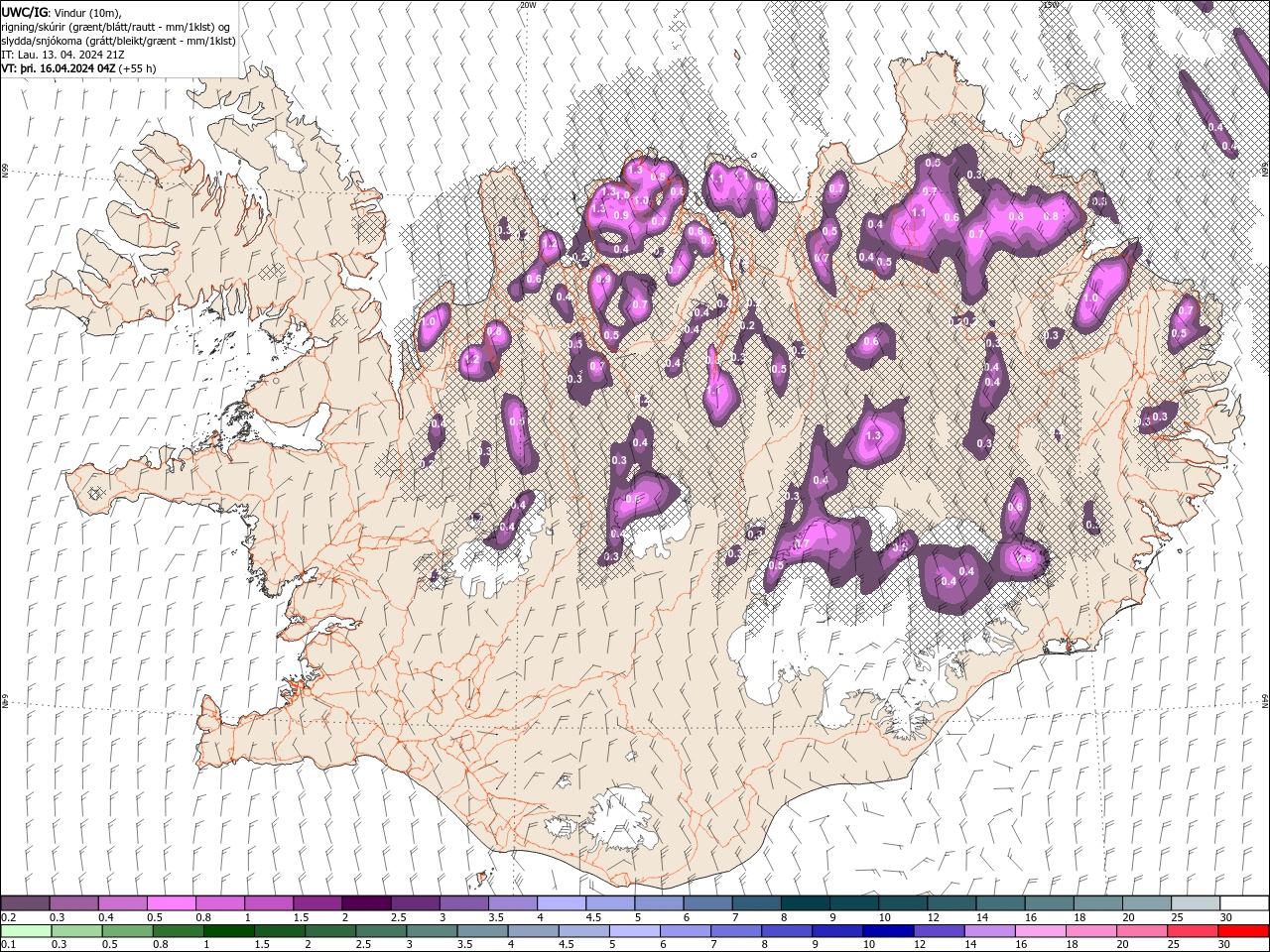Viewport: 1270px width, 952px height.
Task: Click the UWC/IG title text
Action: click(x=25, y=12)
